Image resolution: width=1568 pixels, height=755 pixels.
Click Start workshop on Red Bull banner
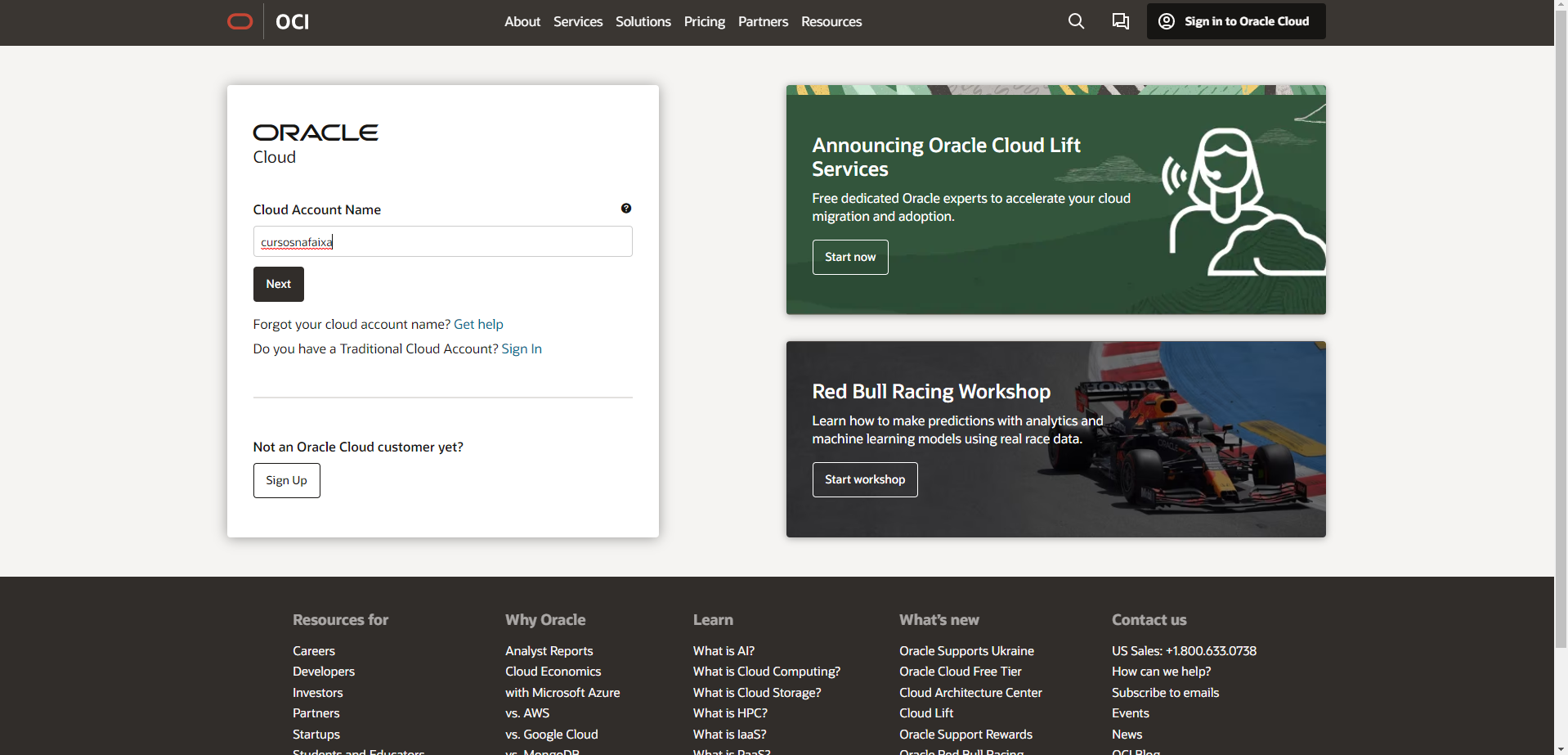click(864, 479)
